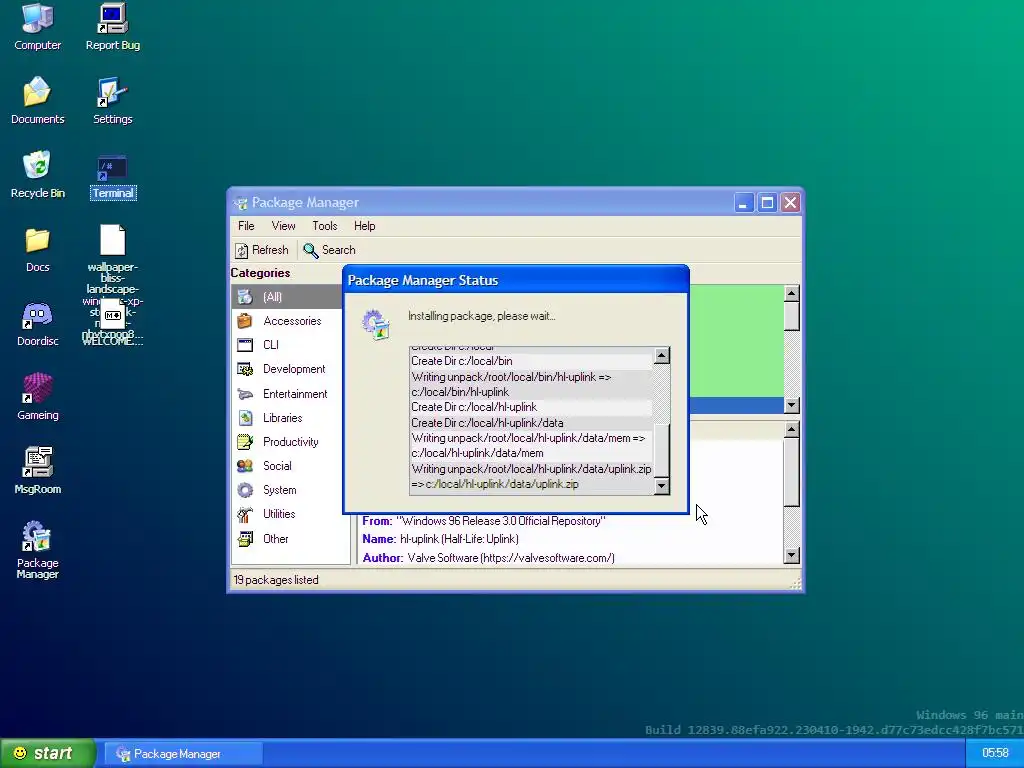
Task: Click the taskbar clock showing 05:58
Action: pyautogui.click(x=995, y=754)
